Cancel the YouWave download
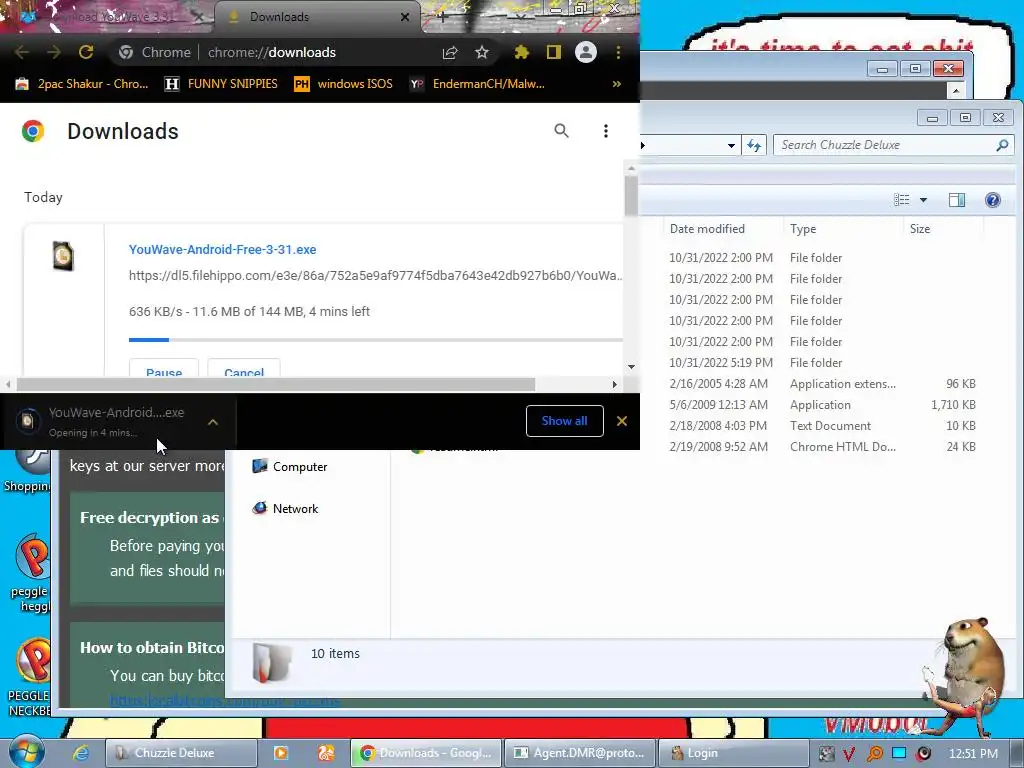Screen dimensions: 1024x768 [244, 368]
